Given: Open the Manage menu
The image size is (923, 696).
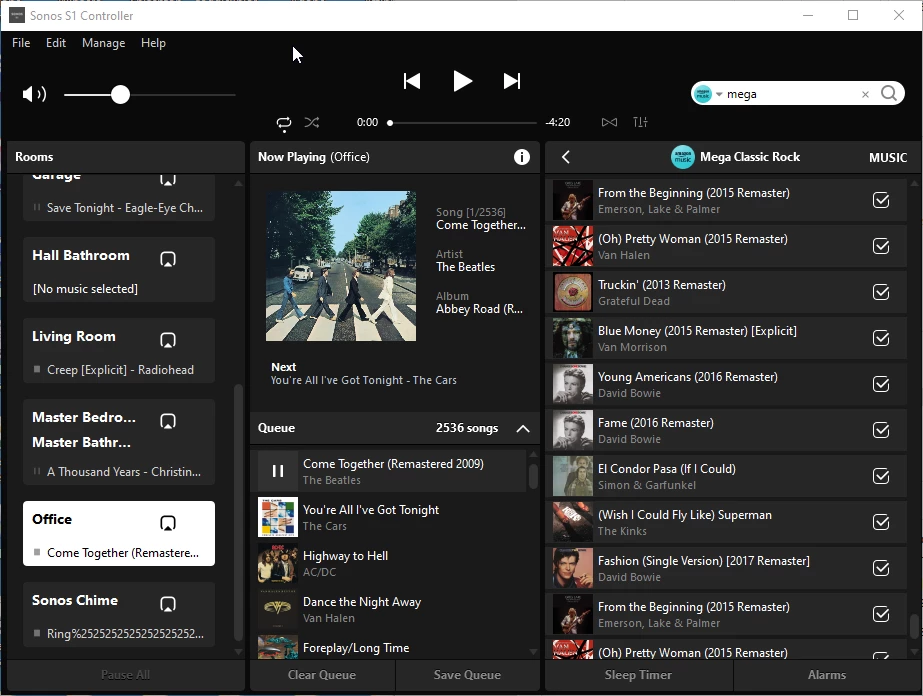Looking at the screenshot, I should [x=104, y=43].
